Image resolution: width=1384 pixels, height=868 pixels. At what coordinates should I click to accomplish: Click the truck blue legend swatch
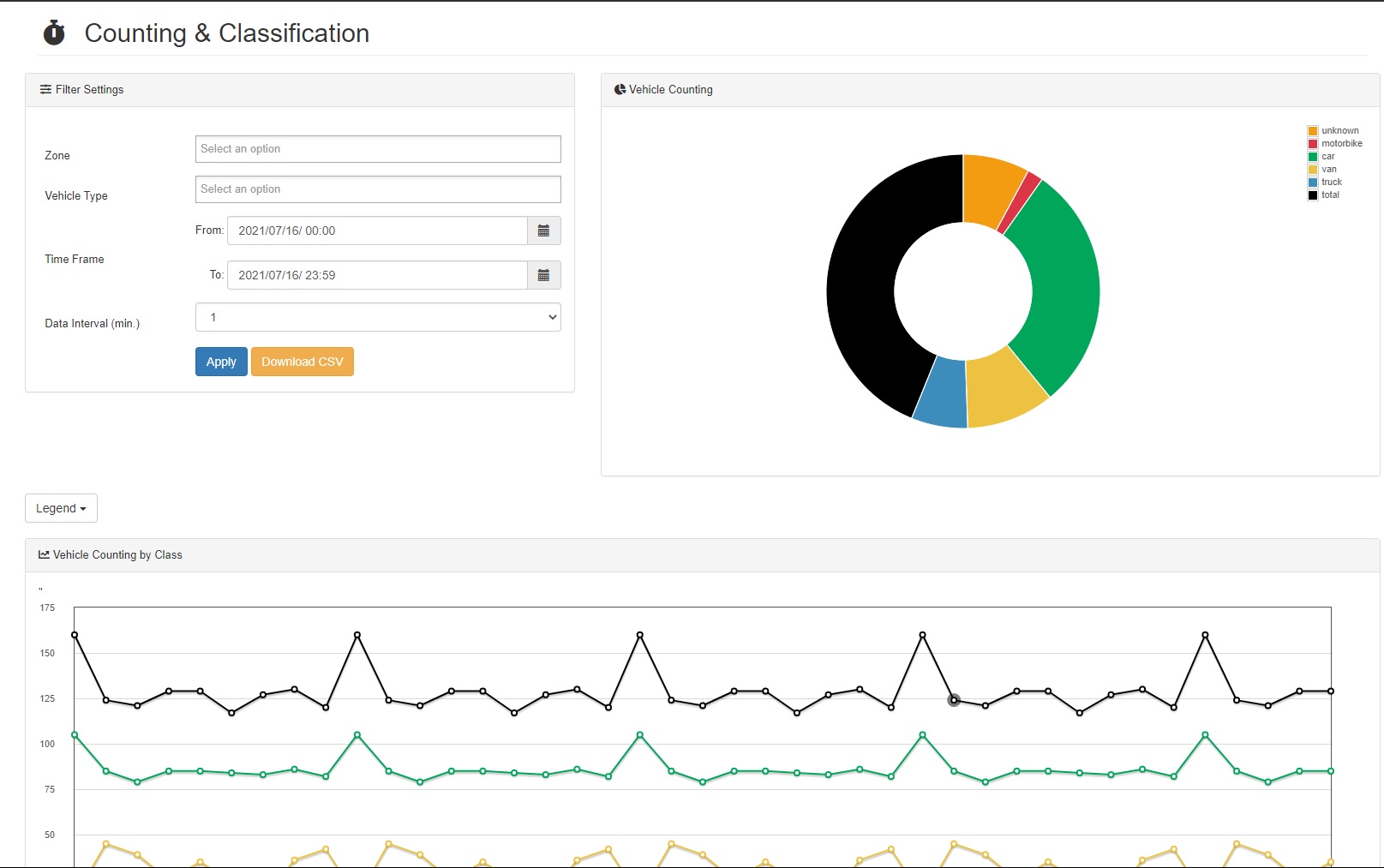(x=1312, y=183)
